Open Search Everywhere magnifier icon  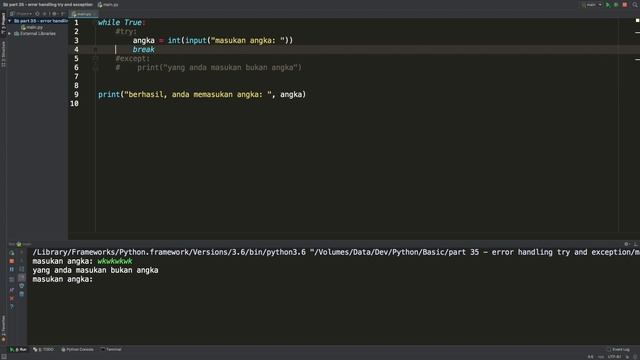(635, 5)
